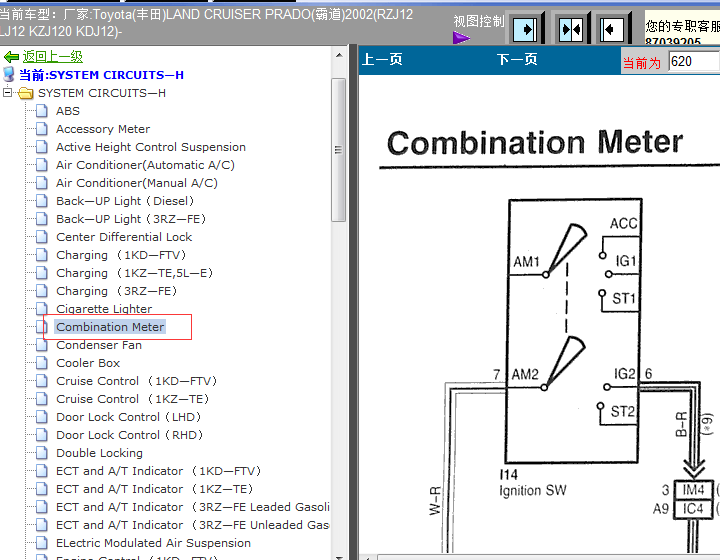Click the current-section computer icon

(x=8, y=74)
